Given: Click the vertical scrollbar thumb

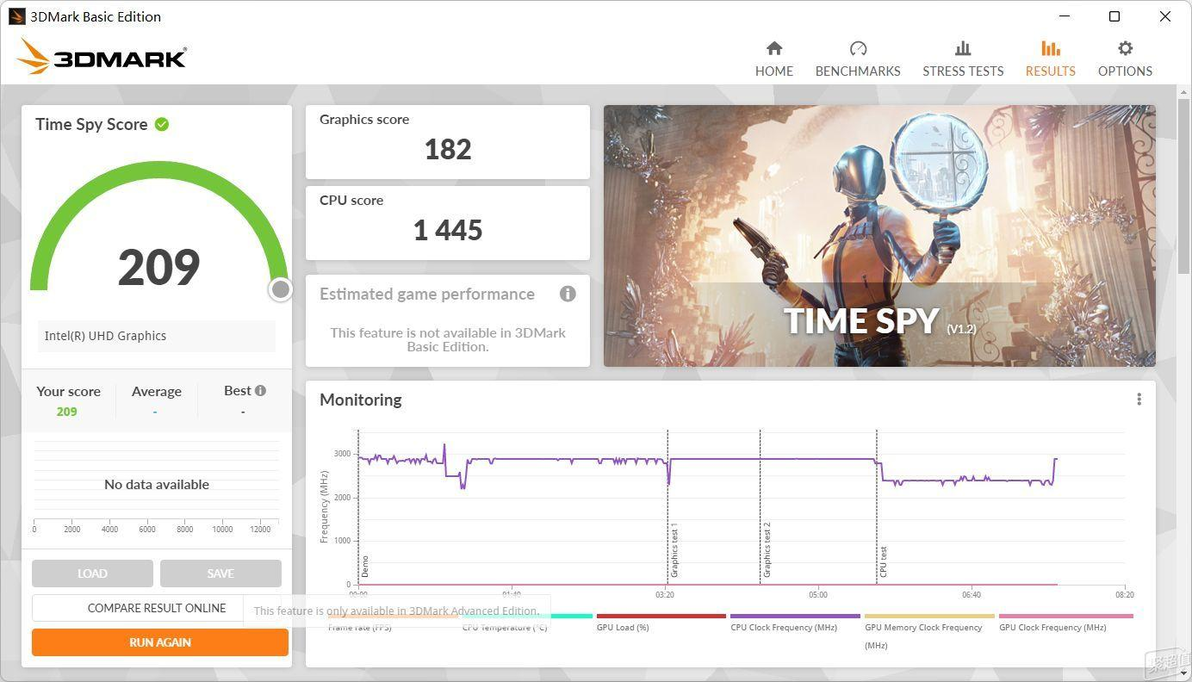Looking at the screenshot, I should pyautogui.click(x=1184, y=186).
